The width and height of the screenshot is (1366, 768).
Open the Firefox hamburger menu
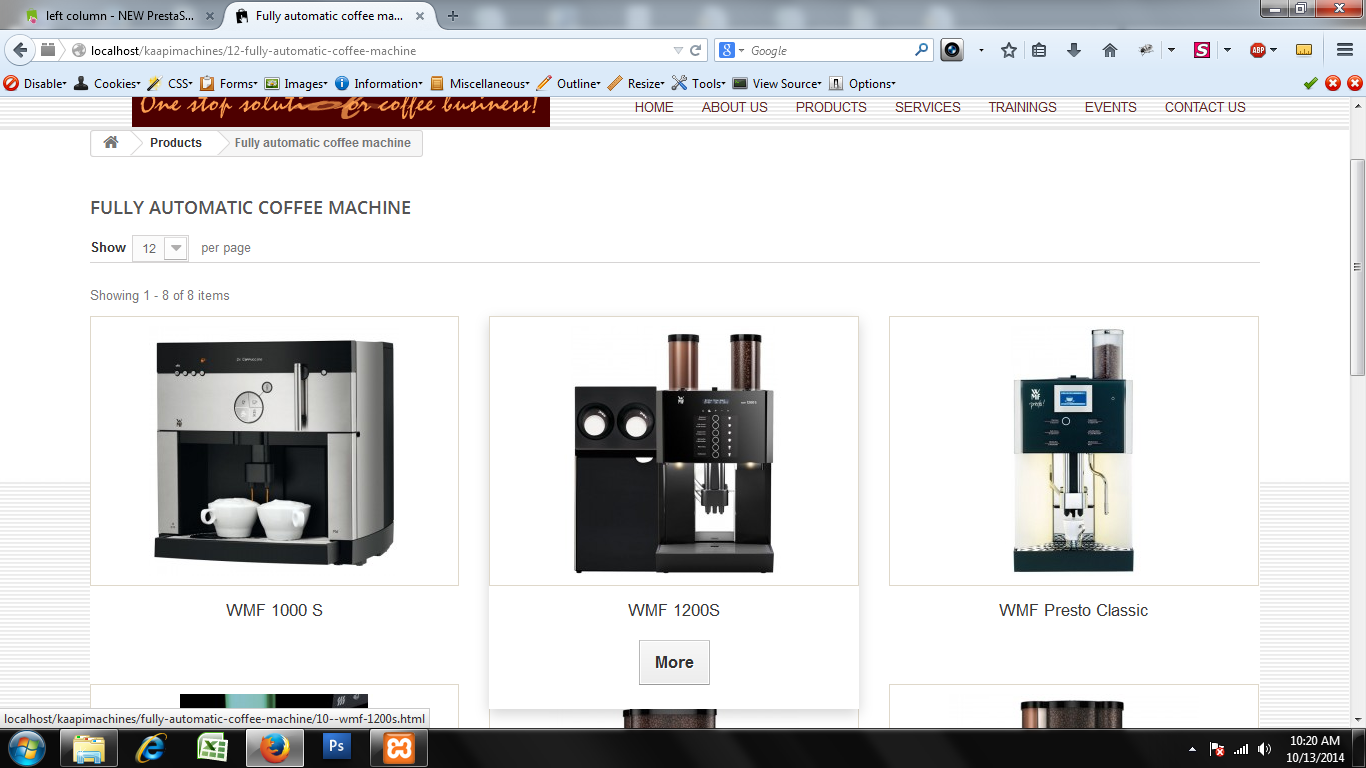1345,50
